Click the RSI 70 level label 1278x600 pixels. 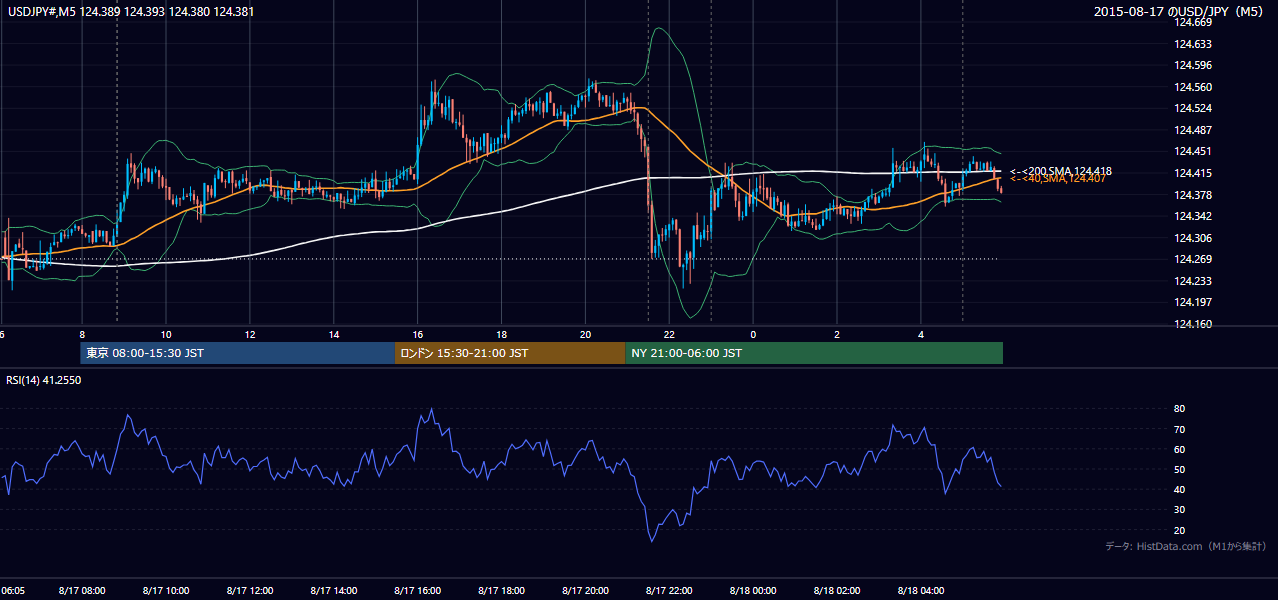tap(1180, 429)
